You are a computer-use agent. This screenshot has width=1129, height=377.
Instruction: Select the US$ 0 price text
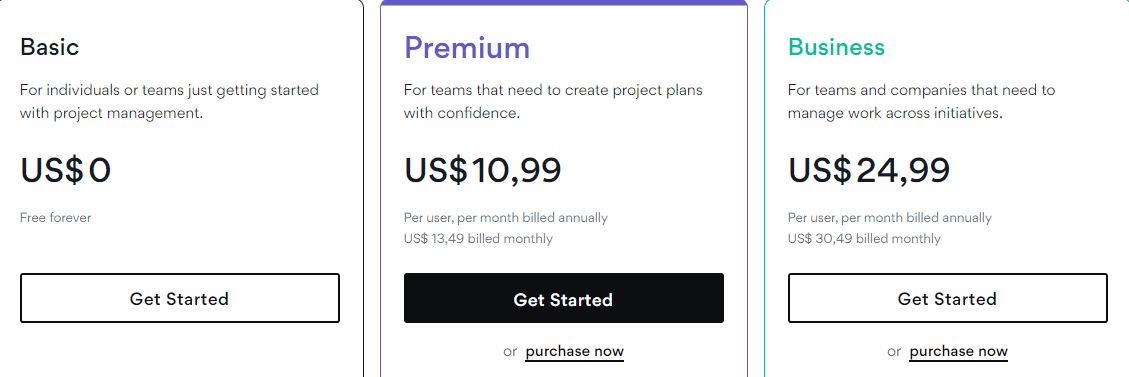[x=66, y=171]
